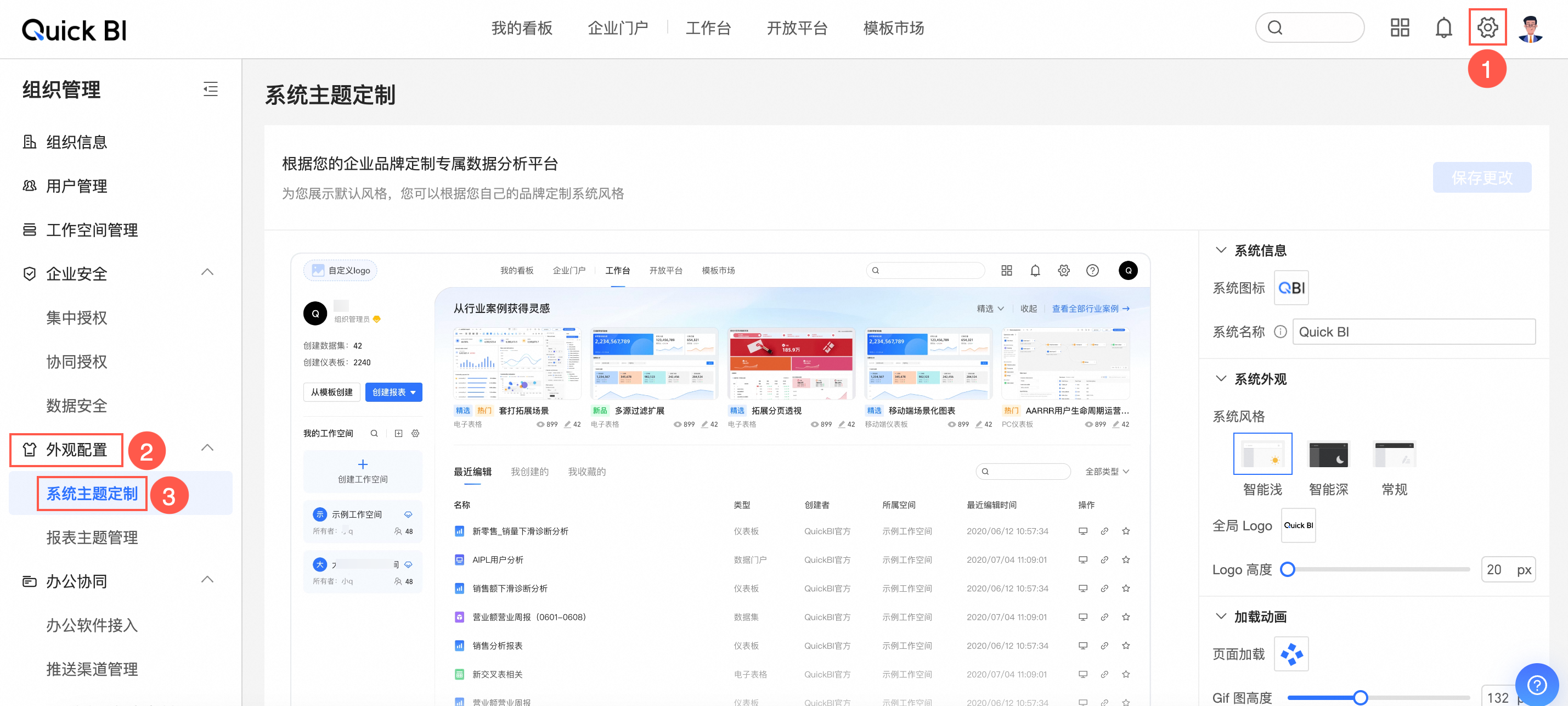This screenshot has height=706, width=1568.
Task: Open 数据安全 in sidebar
Action: point(76,405)
